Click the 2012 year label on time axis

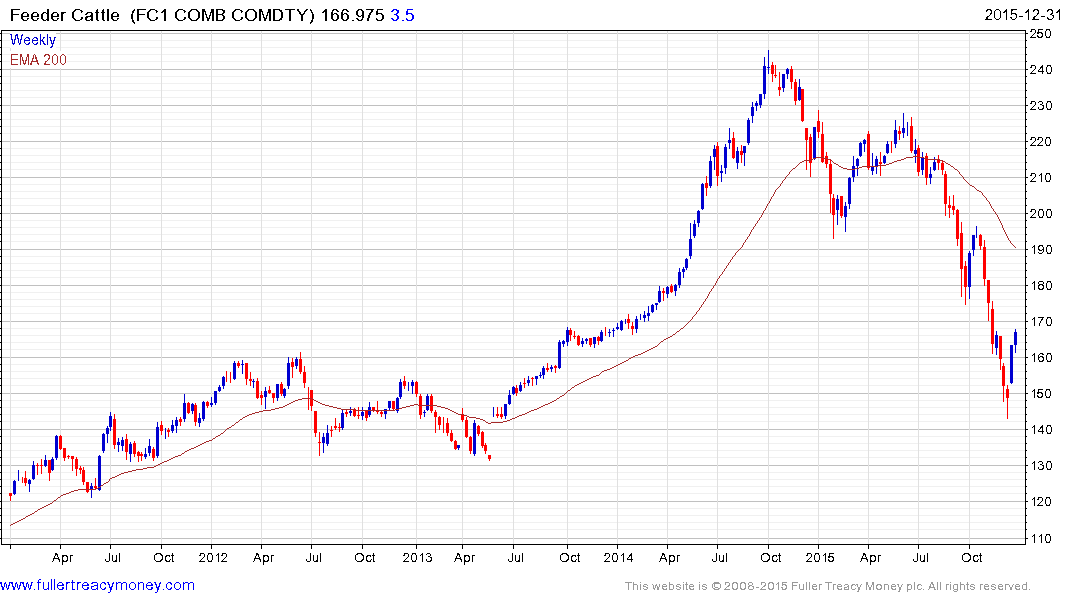tap(213, 557)
